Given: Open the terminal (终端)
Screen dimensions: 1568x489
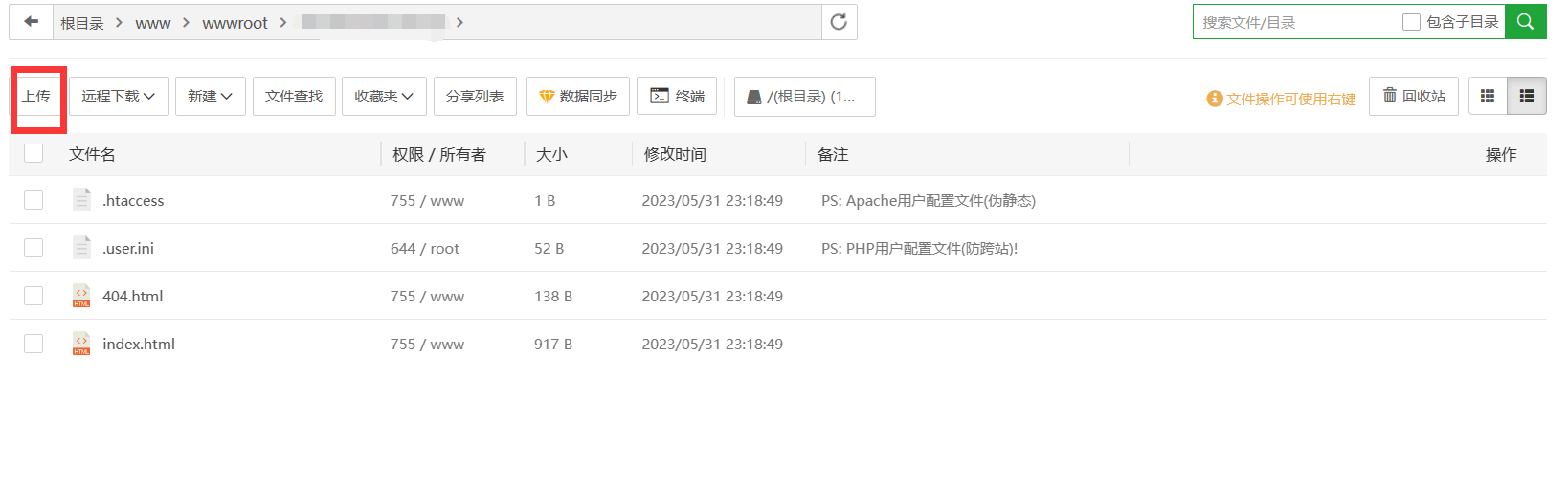Looking at the screenshot, I should point(677,97).
